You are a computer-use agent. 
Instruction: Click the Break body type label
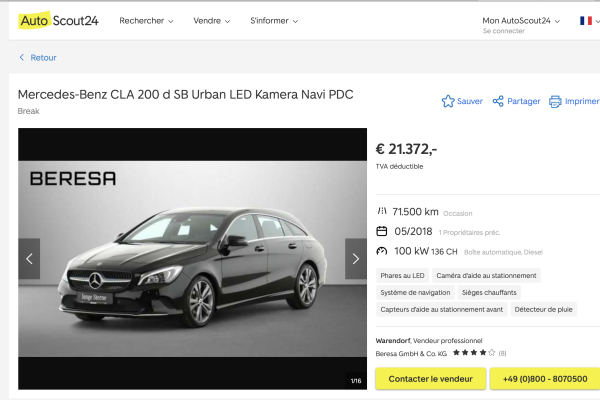click(29, 111)
